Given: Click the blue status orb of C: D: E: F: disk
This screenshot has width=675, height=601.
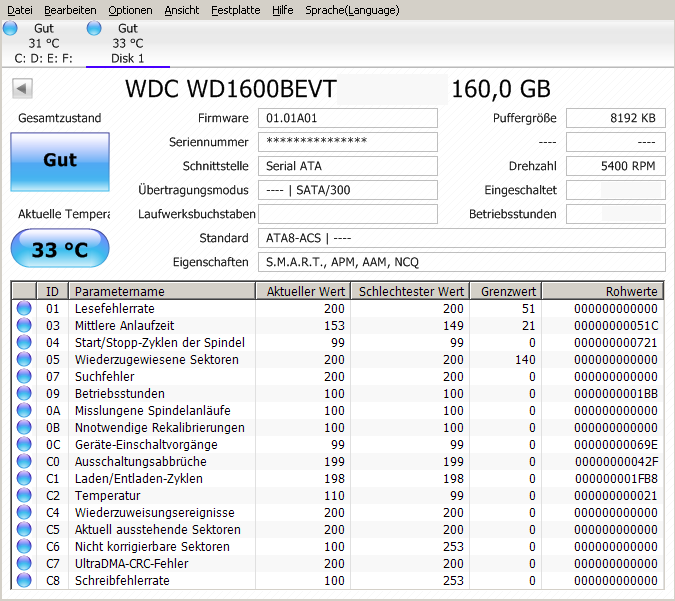Looking at the screenshot, I should [10, 28].
